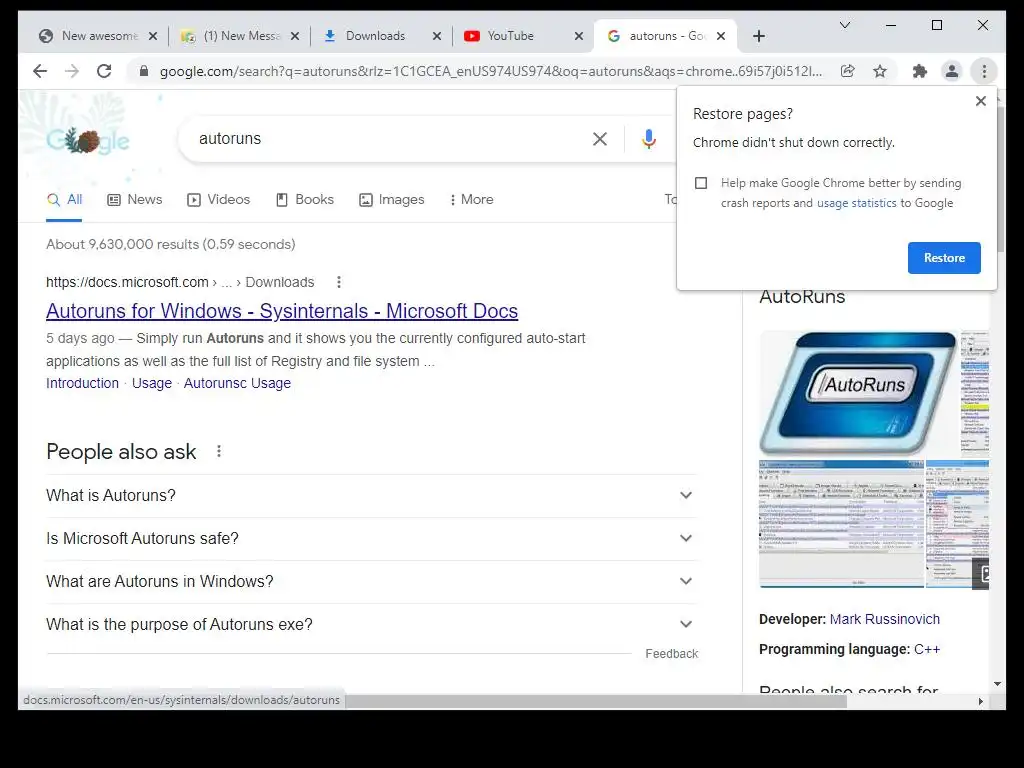Open the AutoRuns logo image
The height and width of the screenshot is (768, 1024).
click(x=858, y=392)
